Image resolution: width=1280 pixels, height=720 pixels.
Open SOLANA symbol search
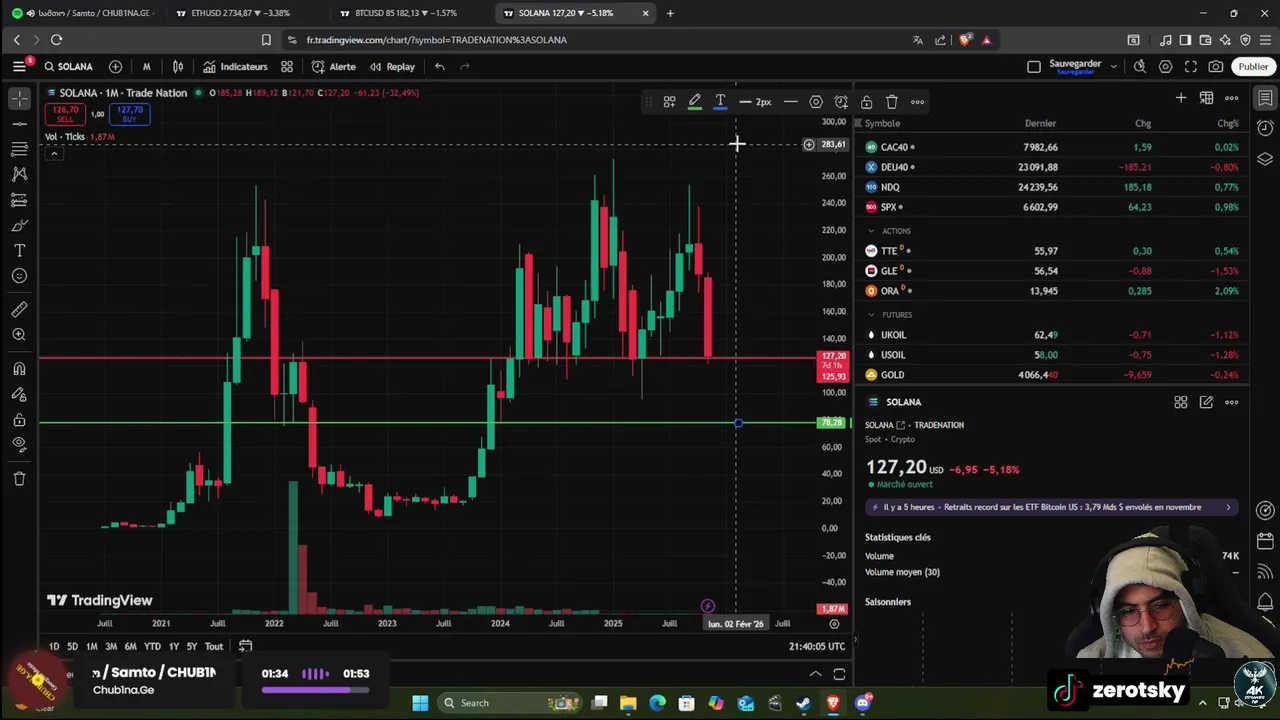tap(68, 67)
